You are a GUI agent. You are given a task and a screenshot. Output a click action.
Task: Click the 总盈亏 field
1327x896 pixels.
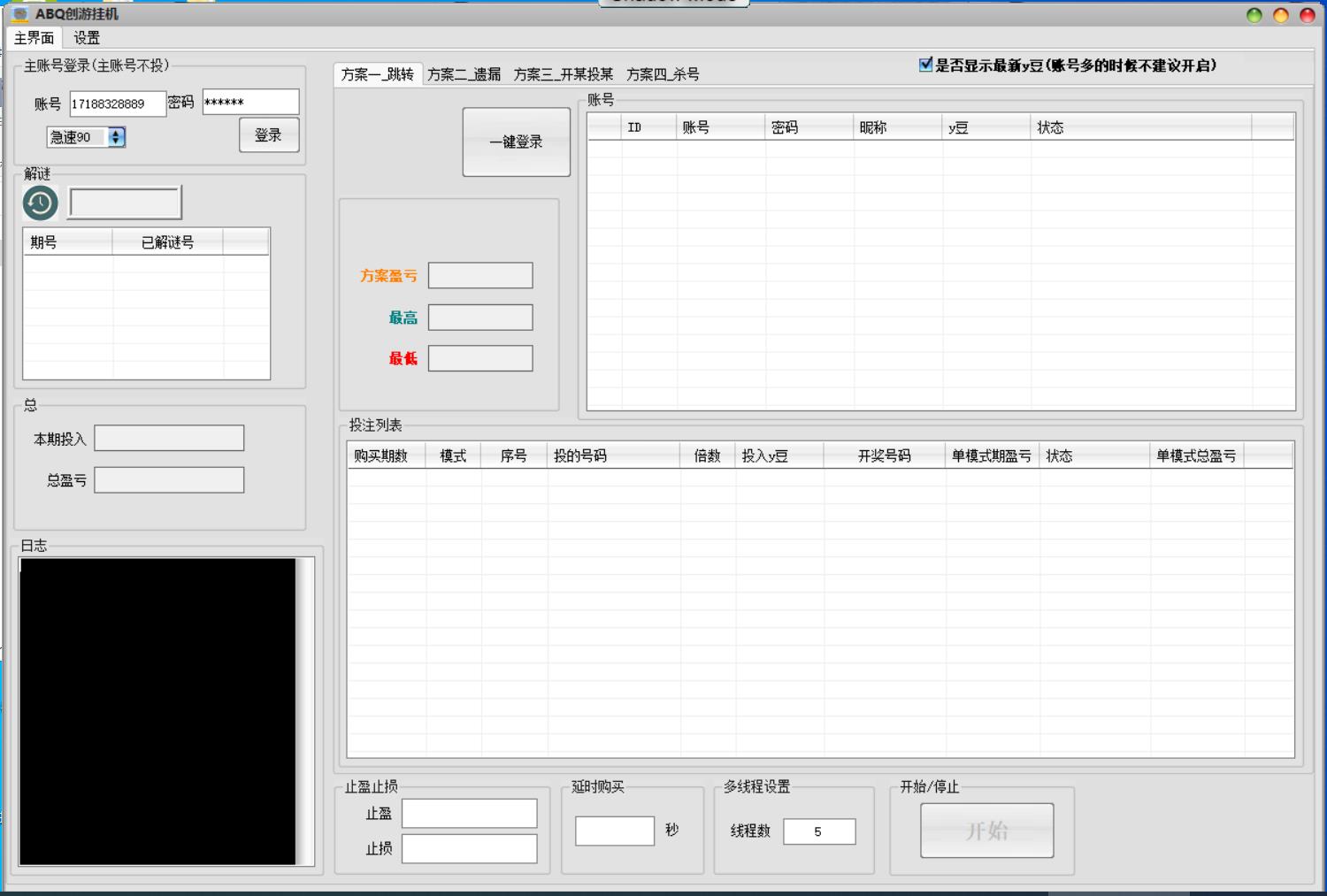point(169,480)
